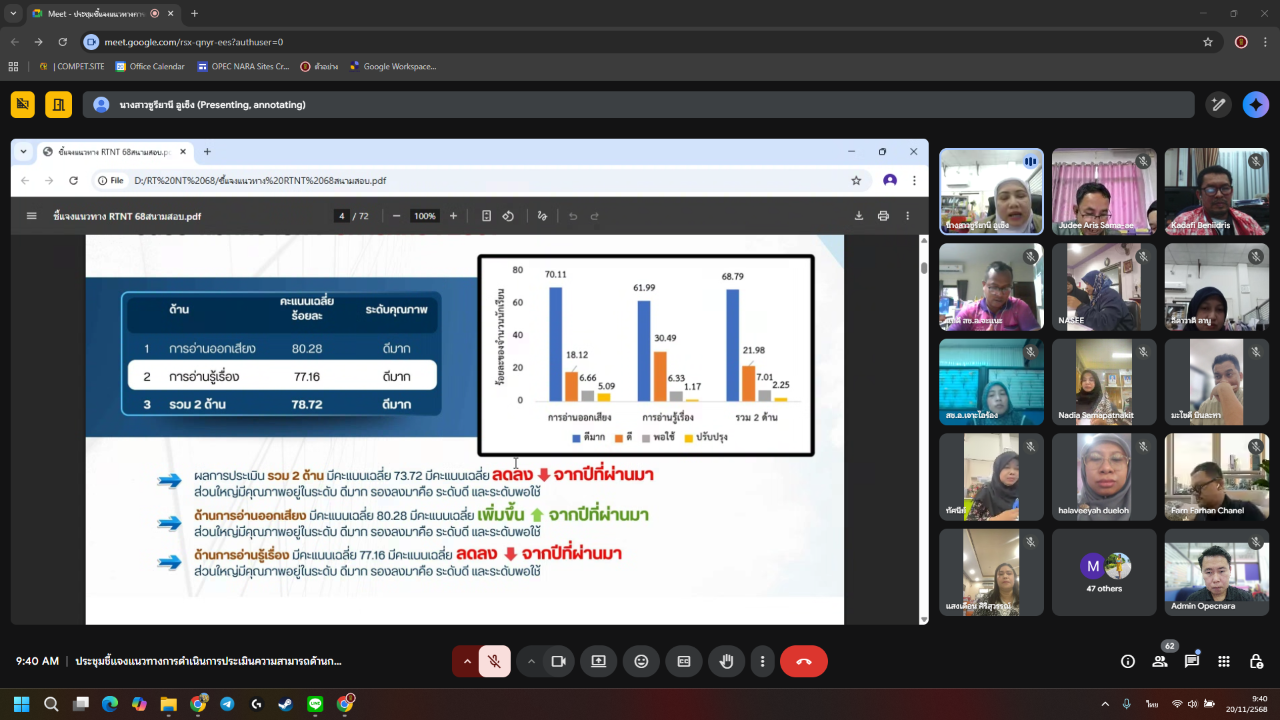This screenshot has height=720, width=1280.
Task: Click the Gemini sparkle button
Action: [x=1255, y=105]
